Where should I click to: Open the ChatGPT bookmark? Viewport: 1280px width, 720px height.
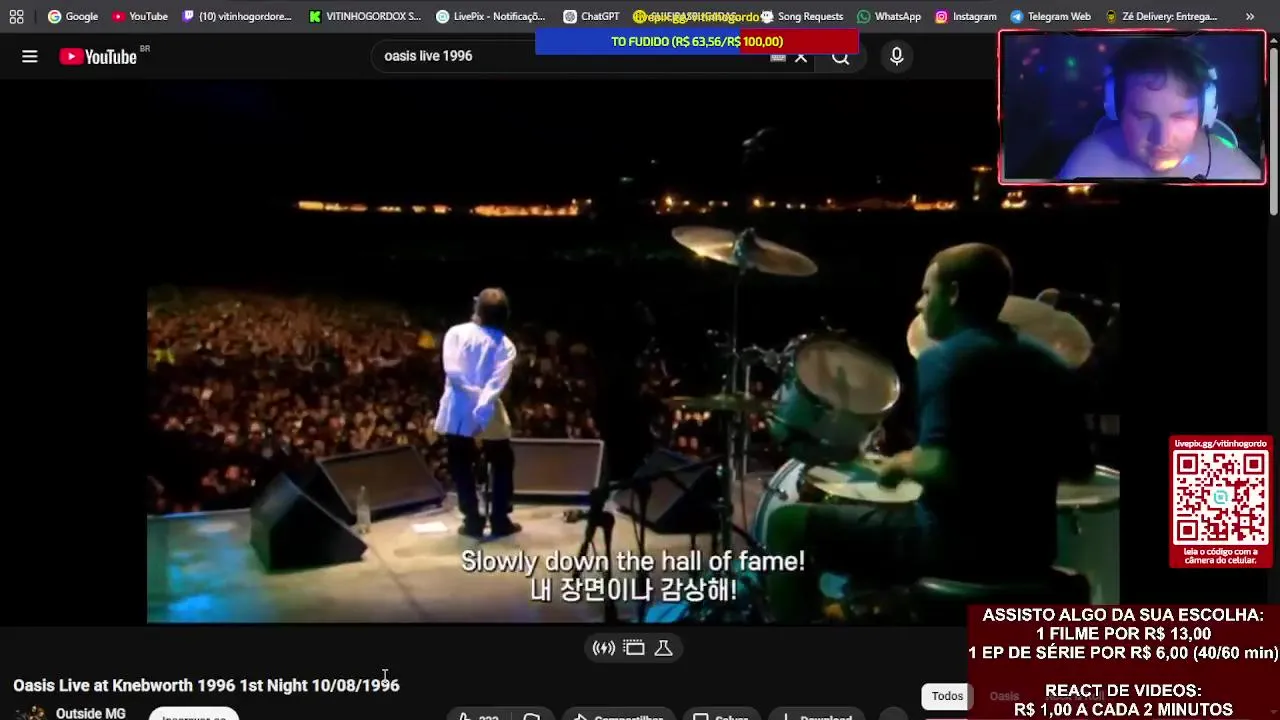tap(591, 16)
